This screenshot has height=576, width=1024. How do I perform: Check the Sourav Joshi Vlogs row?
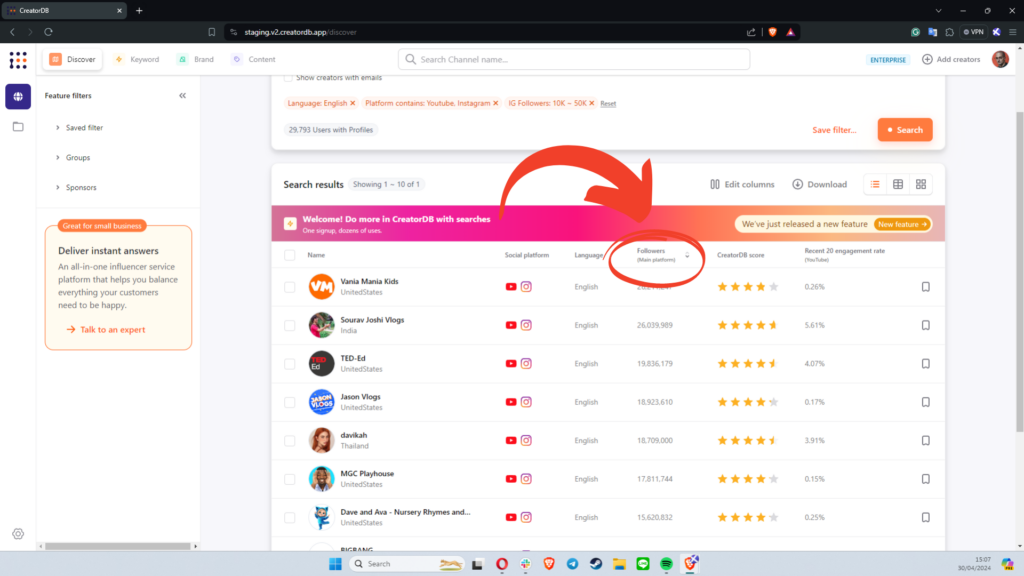pyautogui.click(x=289, y=325)
